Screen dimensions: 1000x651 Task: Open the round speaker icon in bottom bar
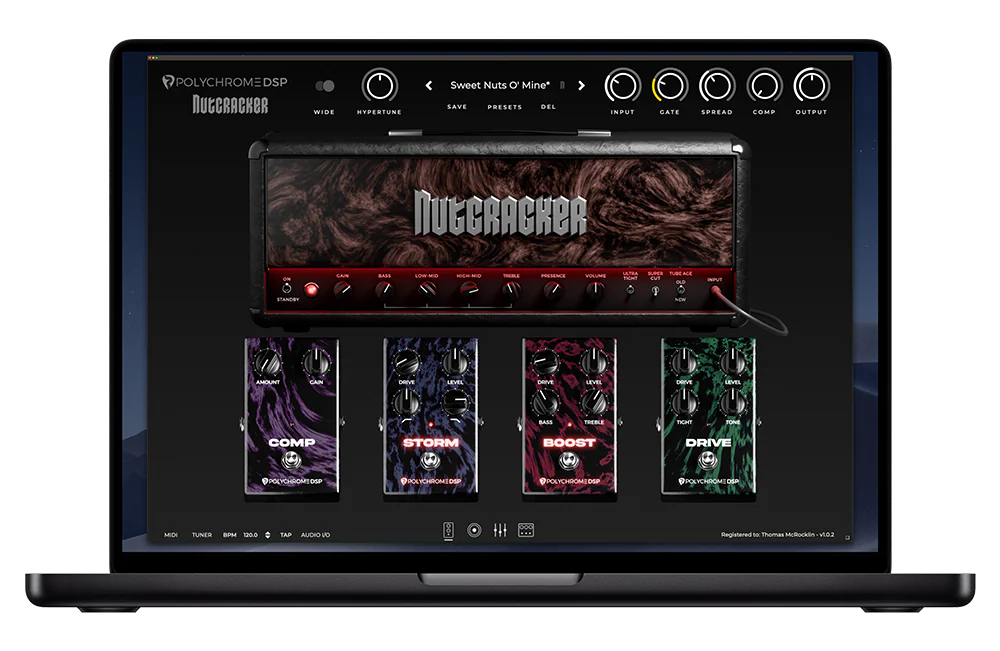click(x=474, y=530)
